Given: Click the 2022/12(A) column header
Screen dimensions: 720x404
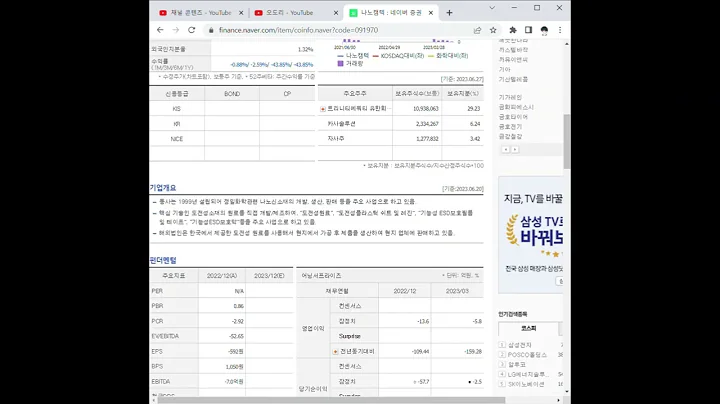Looking at the screenshot, I should tap(222, 276).
